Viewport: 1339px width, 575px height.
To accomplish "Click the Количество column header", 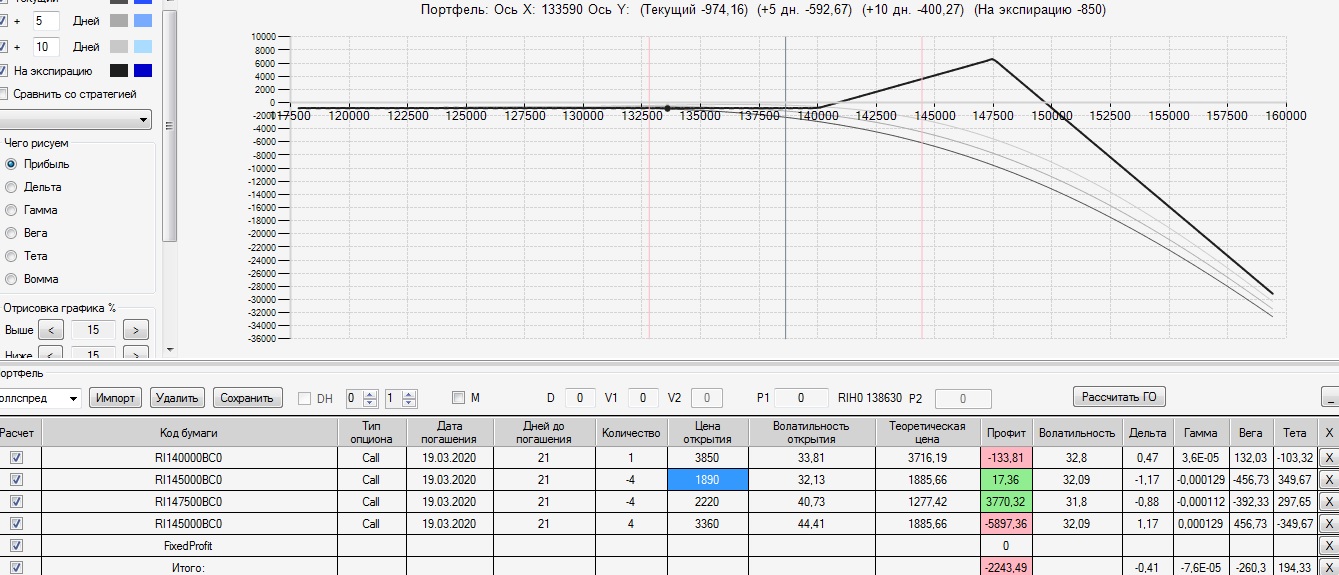I will coord(631,432).
